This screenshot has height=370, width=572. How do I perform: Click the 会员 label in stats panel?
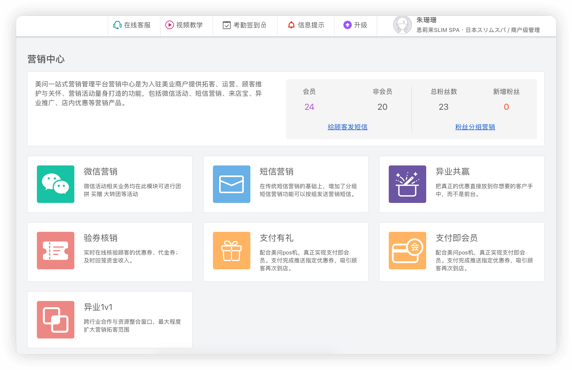pyautogui.click(x=309, y=92)
